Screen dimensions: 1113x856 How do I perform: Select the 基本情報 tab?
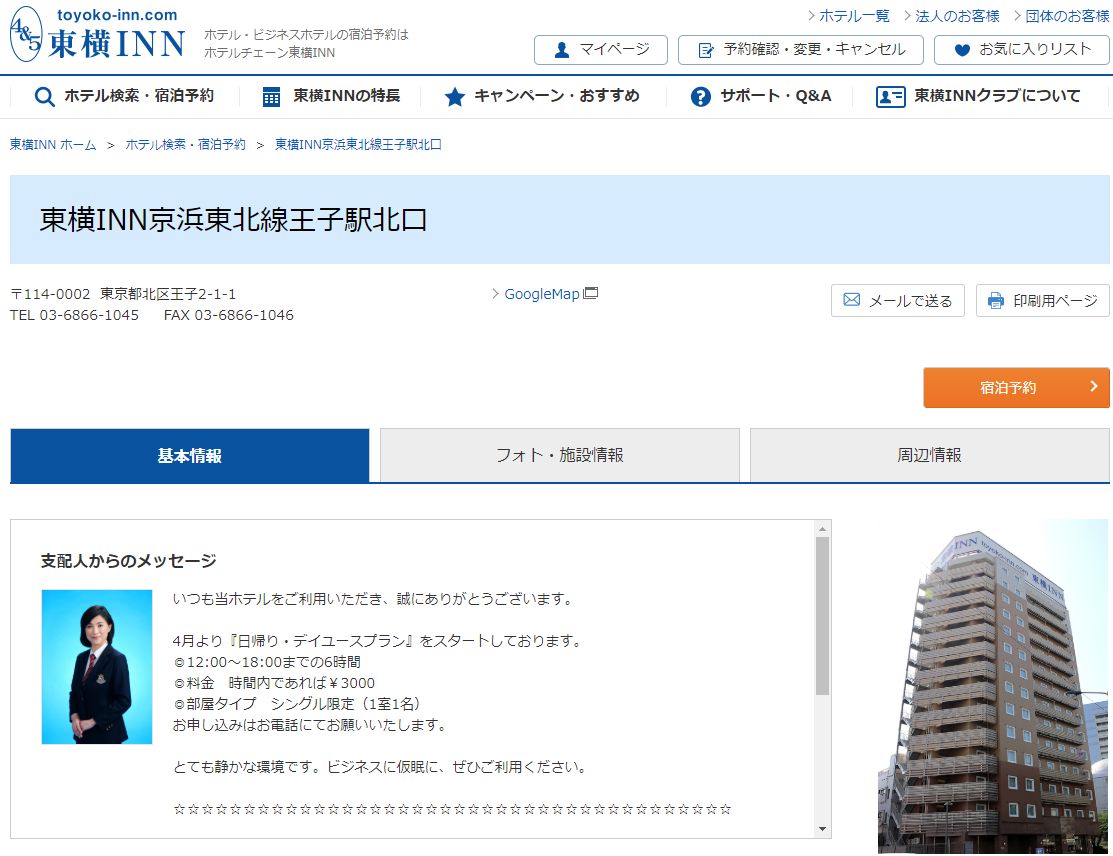click(x=190, y=456)
